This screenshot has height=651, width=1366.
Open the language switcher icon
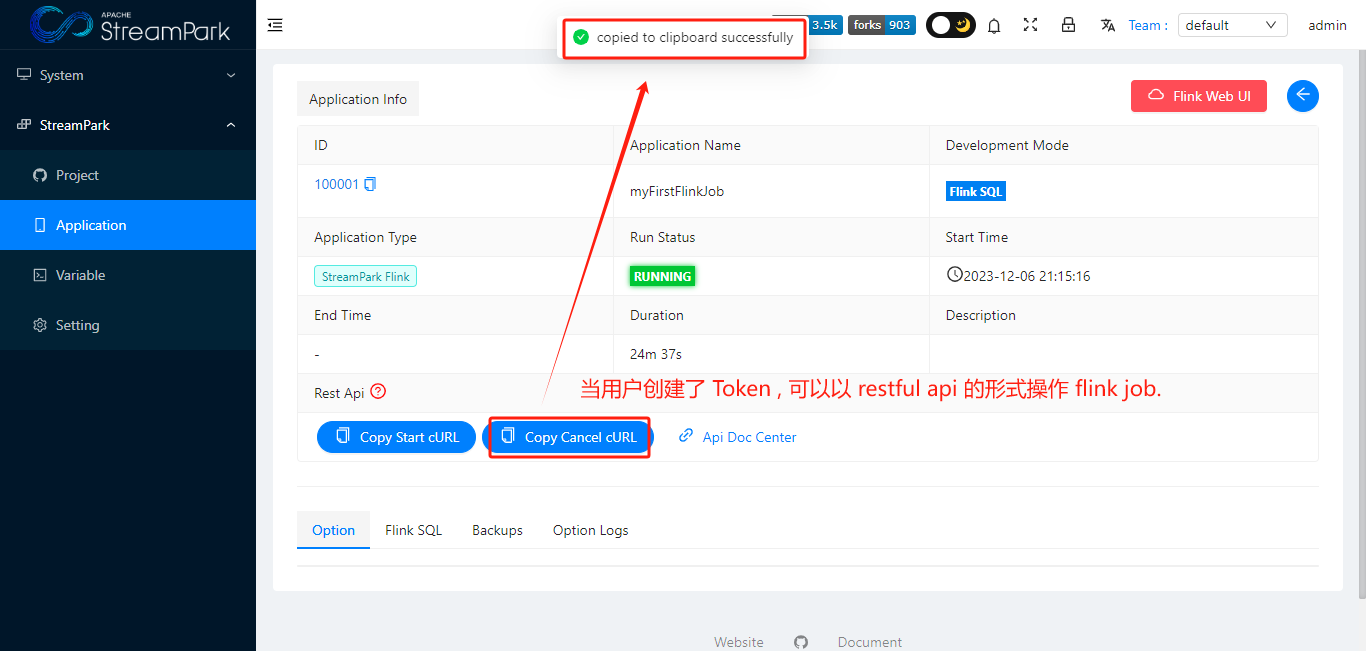coord(1107,24)
